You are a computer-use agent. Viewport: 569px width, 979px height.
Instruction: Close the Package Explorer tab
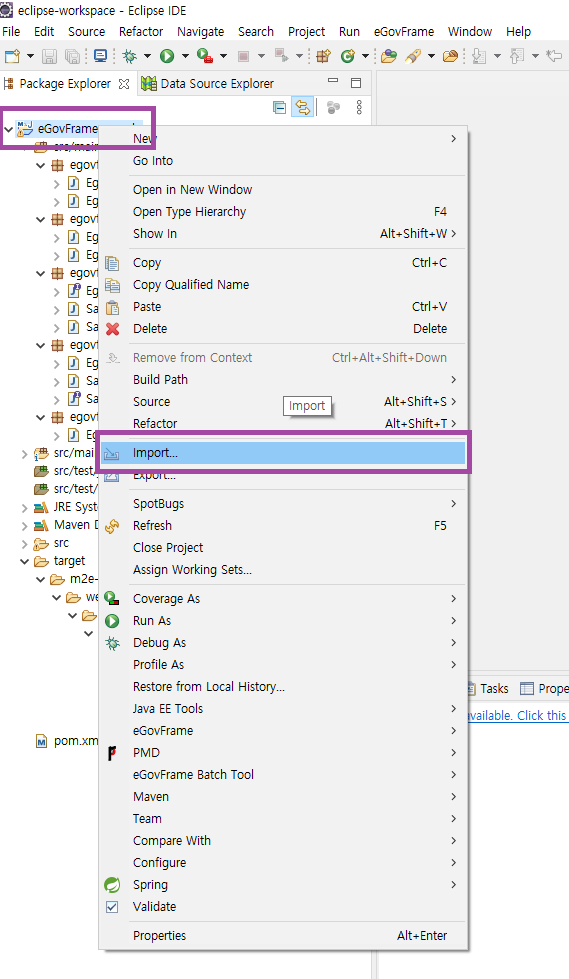(124, 84)
